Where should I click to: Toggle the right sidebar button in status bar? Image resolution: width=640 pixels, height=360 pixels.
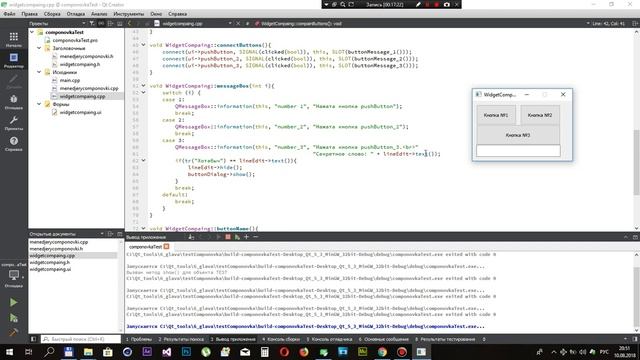click(x=635, y=339)
